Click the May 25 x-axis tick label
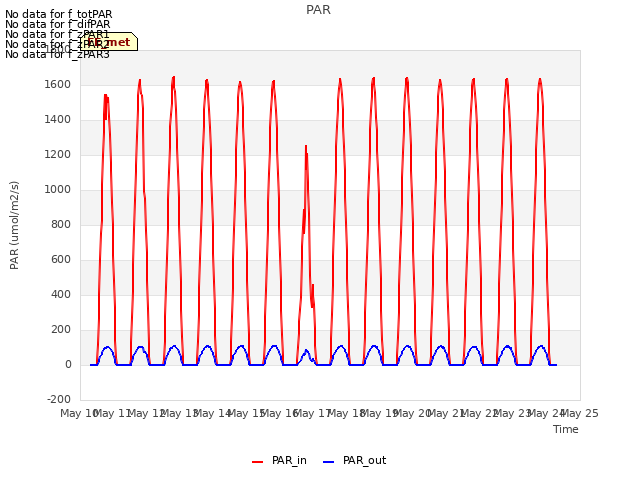Screen dimensions: 640x480 click(580, 413)
